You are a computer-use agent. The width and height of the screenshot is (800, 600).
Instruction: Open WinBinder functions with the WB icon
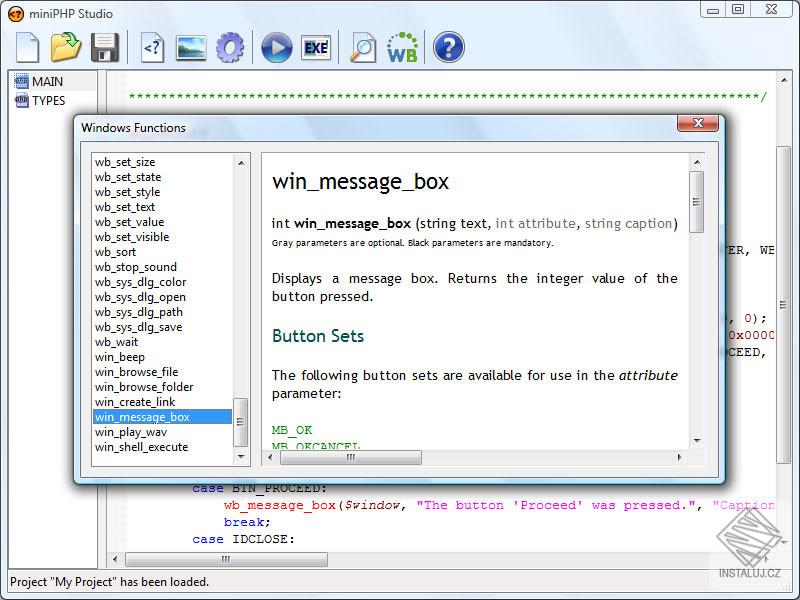coord(401,47)
